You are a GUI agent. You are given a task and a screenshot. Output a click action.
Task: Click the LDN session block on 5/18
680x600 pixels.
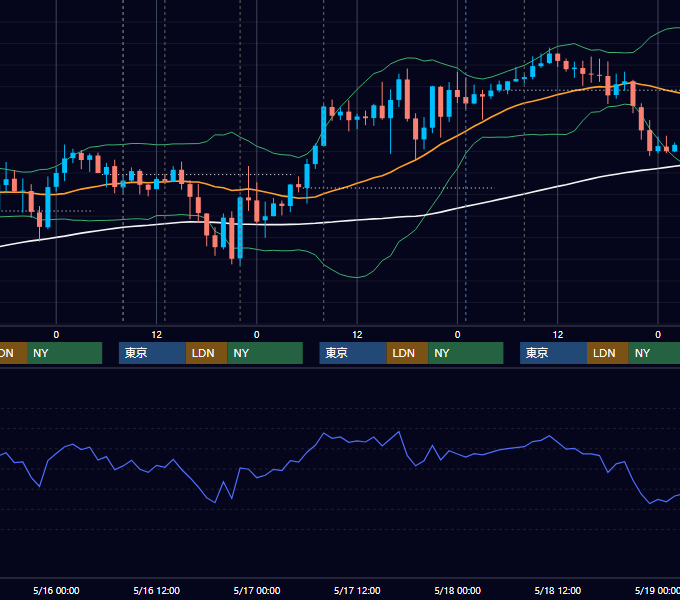608,353
